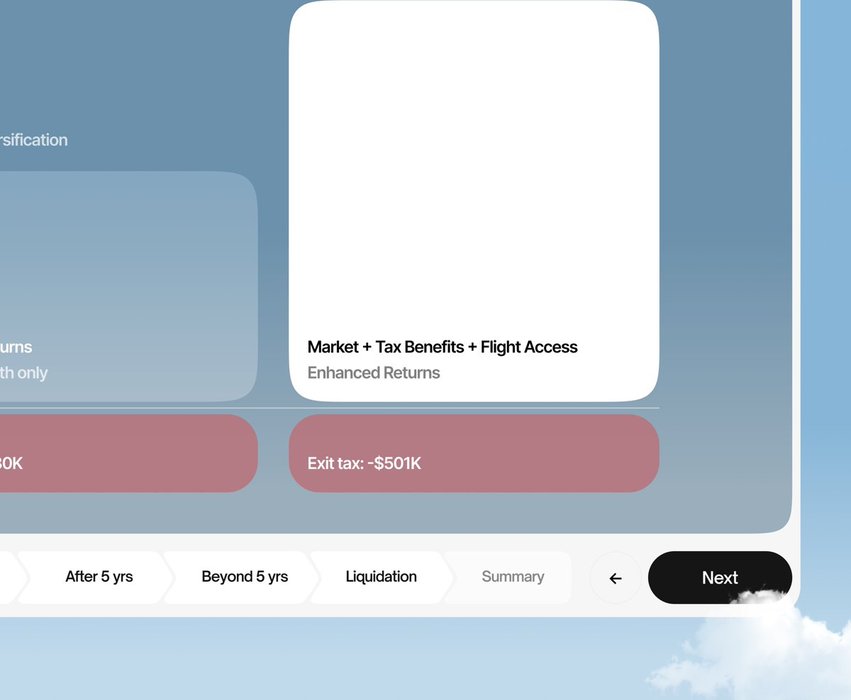Screen dimensions: 851x700
Task: Select the After 5 yrs step
Action: point(96,577)
